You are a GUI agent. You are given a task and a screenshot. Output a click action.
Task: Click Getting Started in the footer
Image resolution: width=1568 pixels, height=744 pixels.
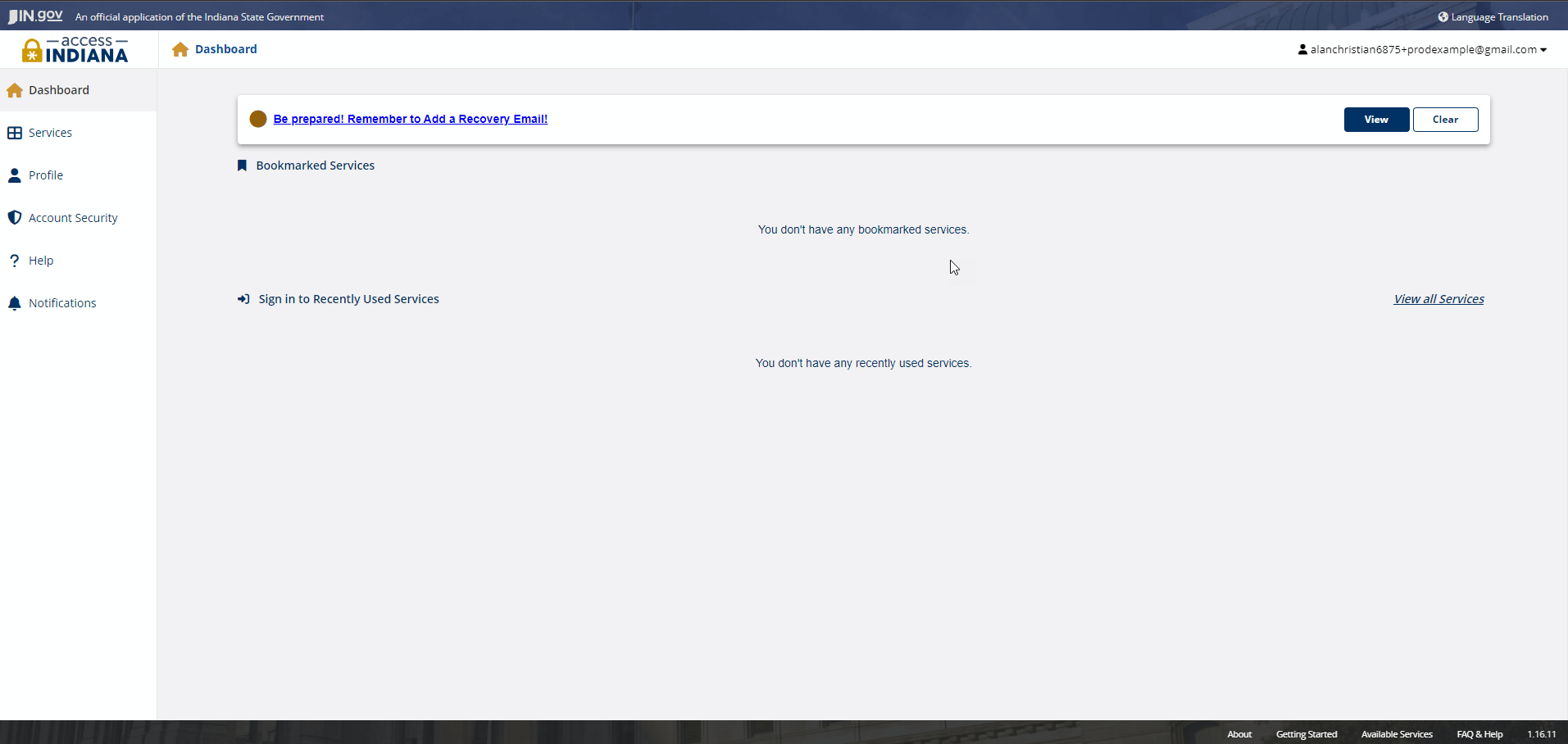click(x=1306, y=734)
